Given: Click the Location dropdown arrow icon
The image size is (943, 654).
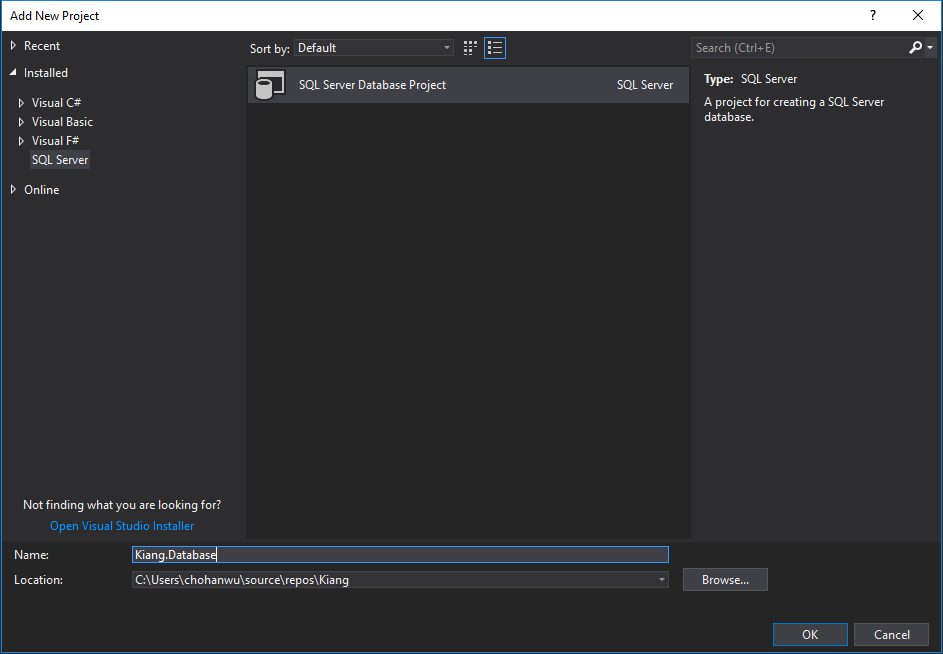Looking at the screenshot, I should [661, 579].
